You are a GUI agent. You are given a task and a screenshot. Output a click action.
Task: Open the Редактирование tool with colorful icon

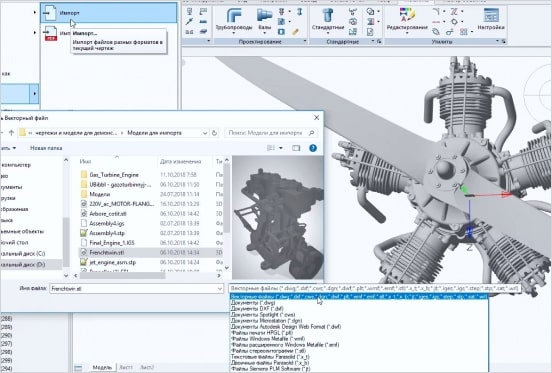coord(407,15)
